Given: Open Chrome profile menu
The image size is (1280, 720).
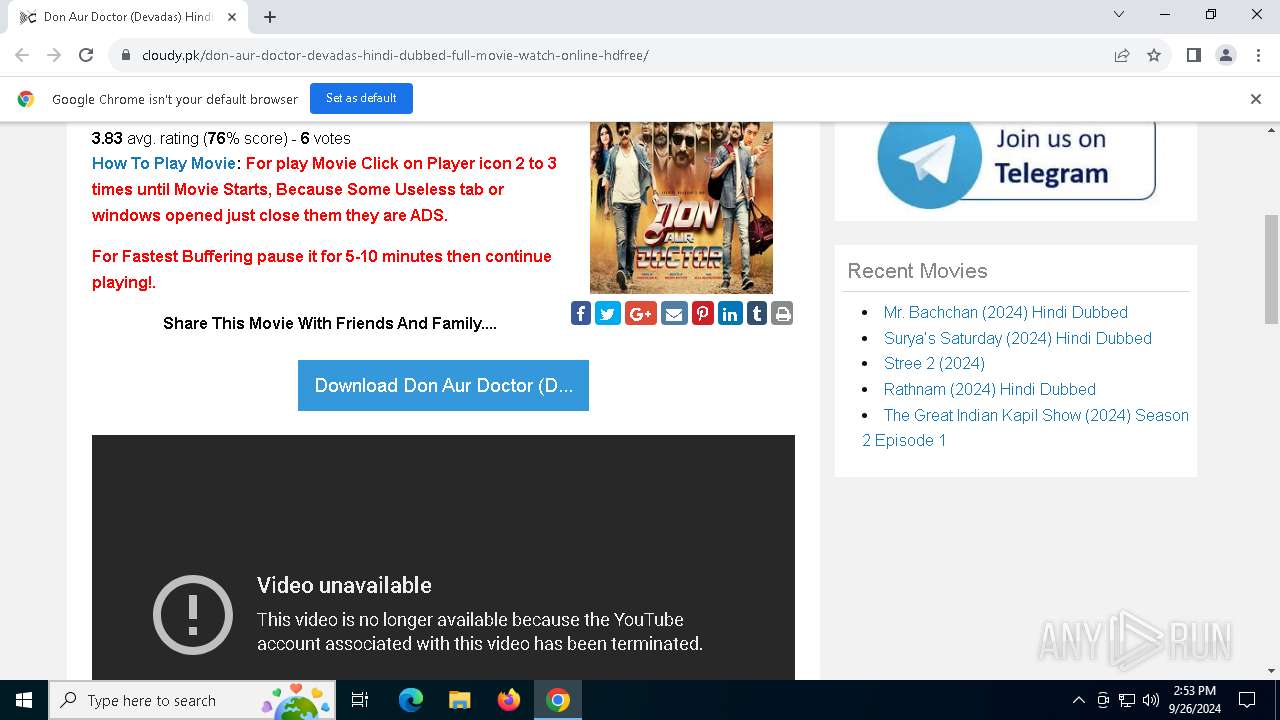Looking at the screenshot, I should coord(1226,55).
